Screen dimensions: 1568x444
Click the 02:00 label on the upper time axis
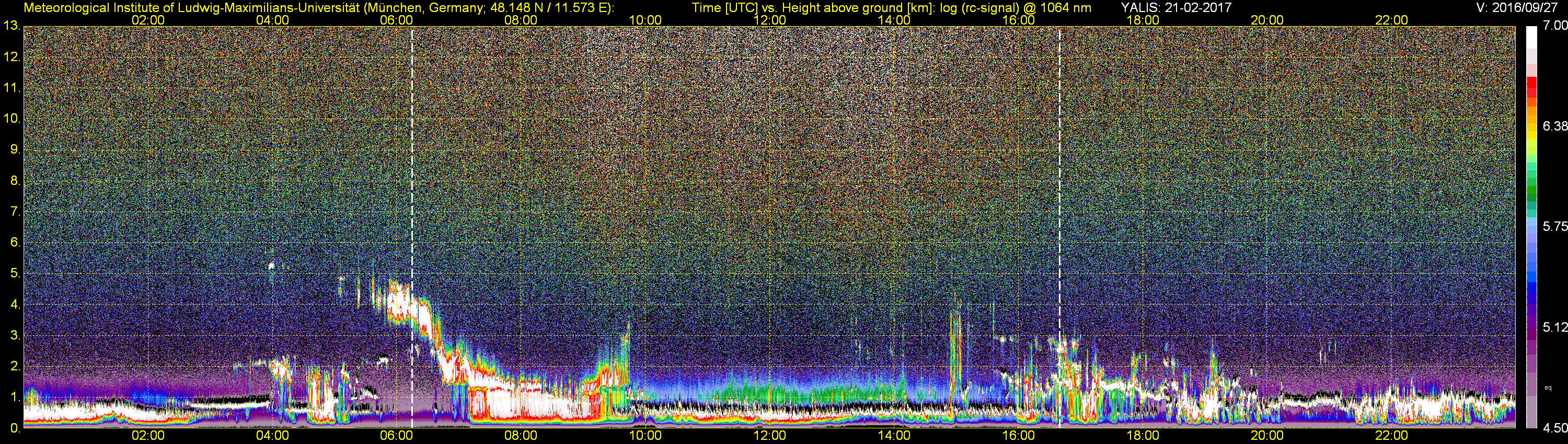pyautogui.click(x=148, y=20)
